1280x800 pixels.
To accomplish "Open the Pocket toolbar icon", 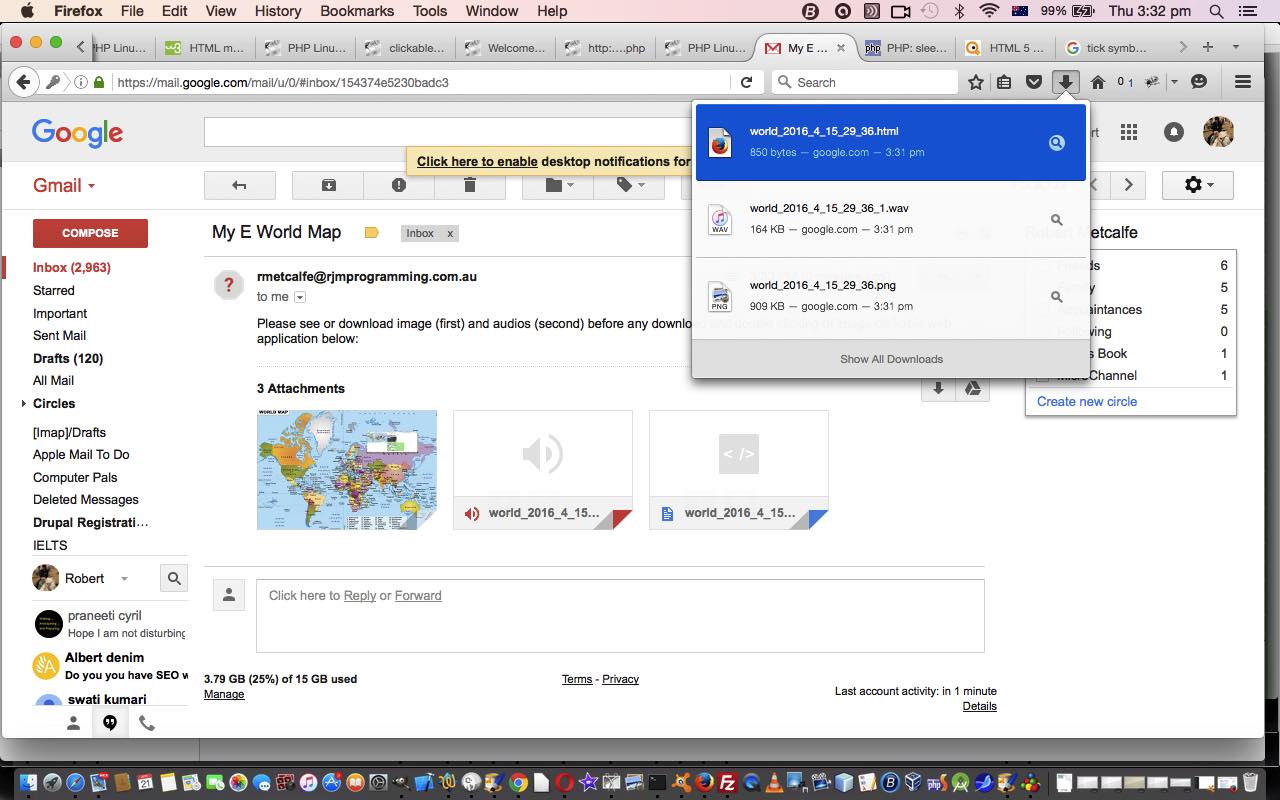I will 1034,82.
